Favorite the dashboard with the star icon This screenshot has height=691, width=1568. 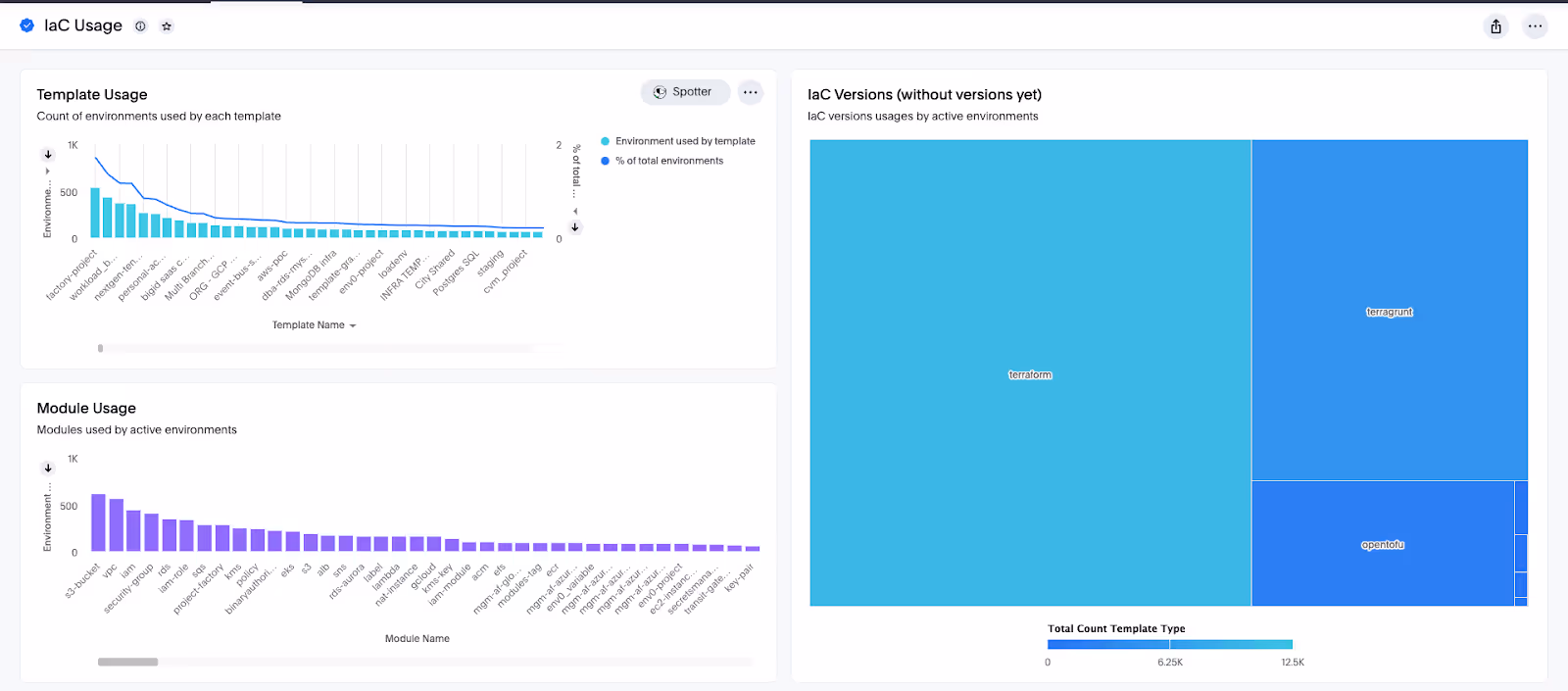point(167,26)
